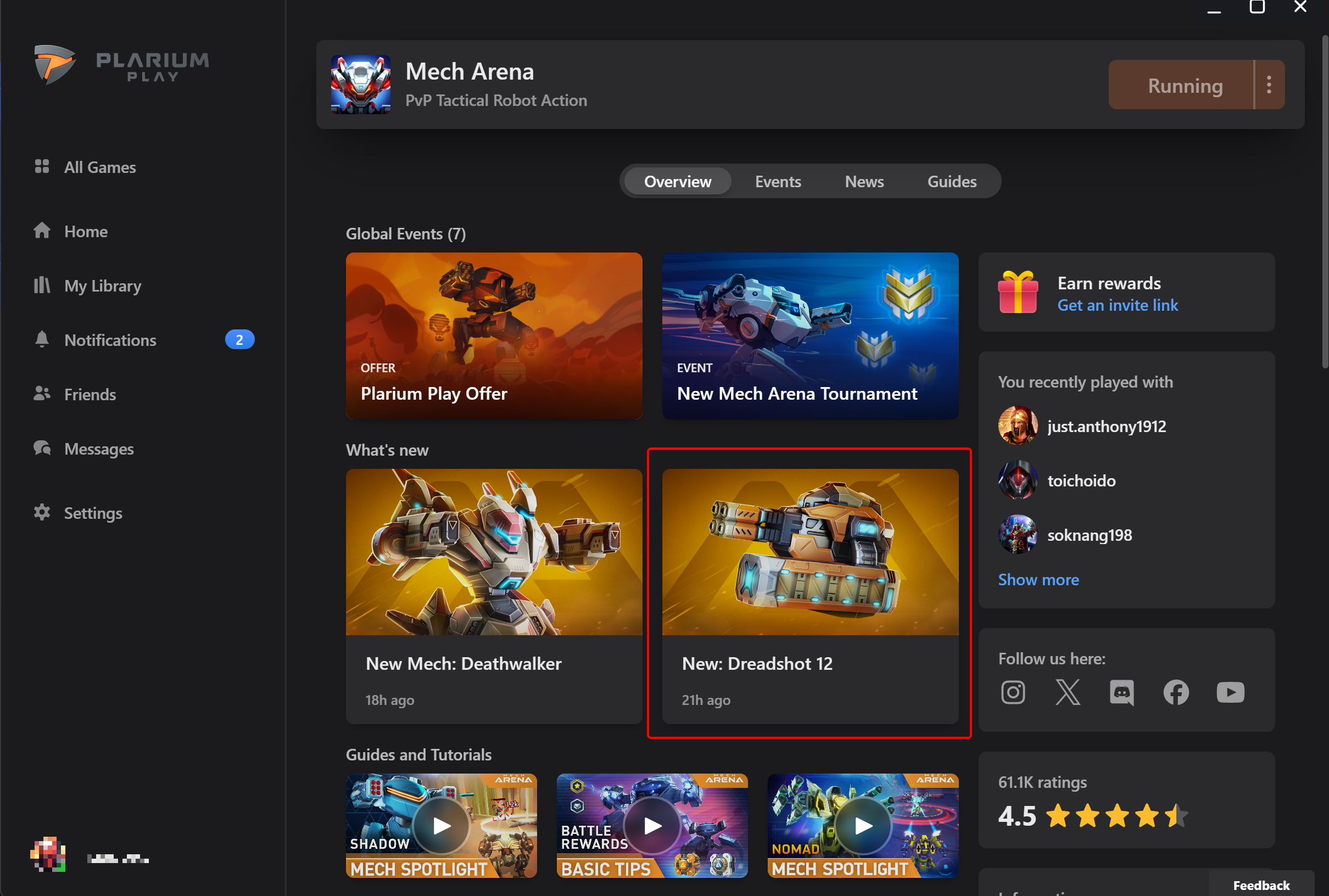Viewport: 1329px width, 896px height.
Task: Open the Mech Arena game icon
Action: pos(361,85)
